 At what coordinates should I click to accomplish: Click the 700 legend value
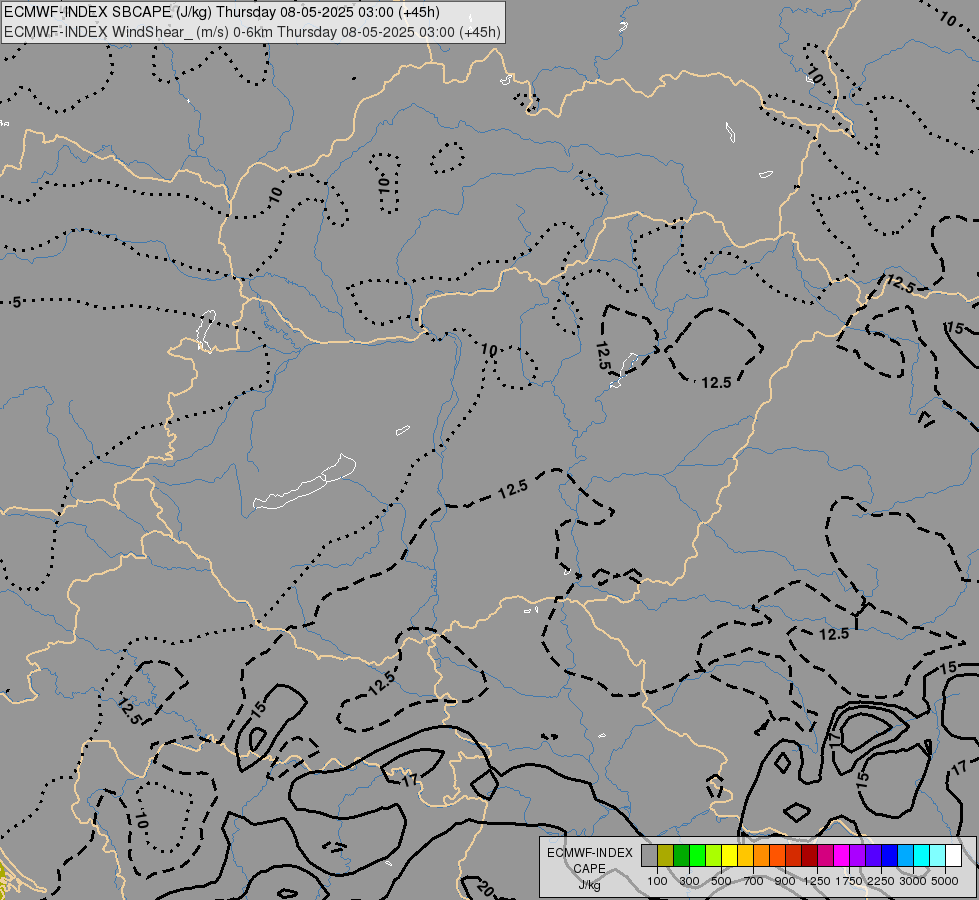pyautogui.click(x=754, y=881)
